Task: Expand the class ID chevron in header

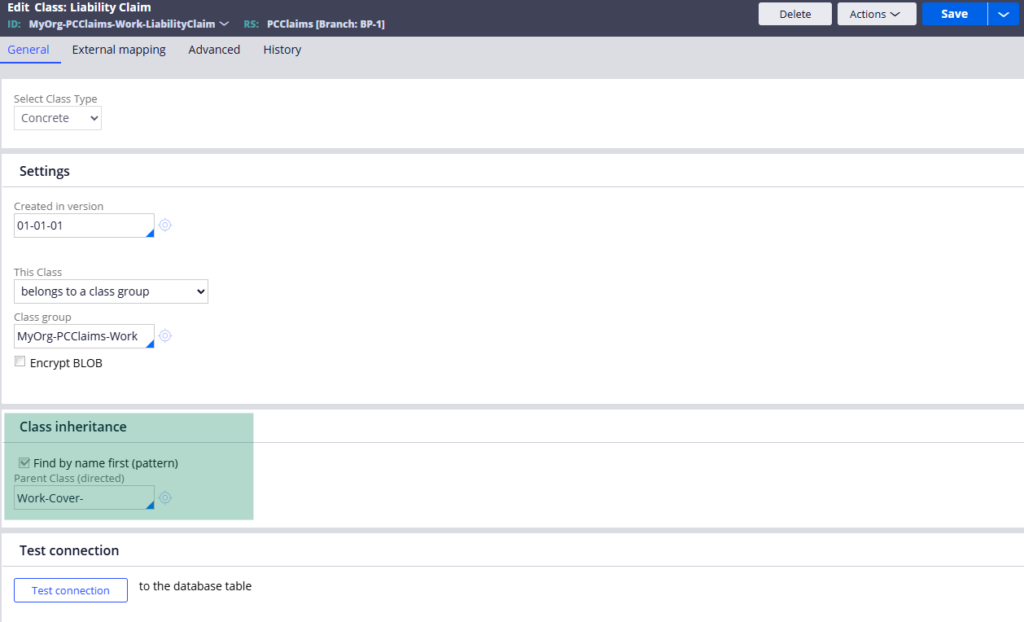Action: [224, 24]
